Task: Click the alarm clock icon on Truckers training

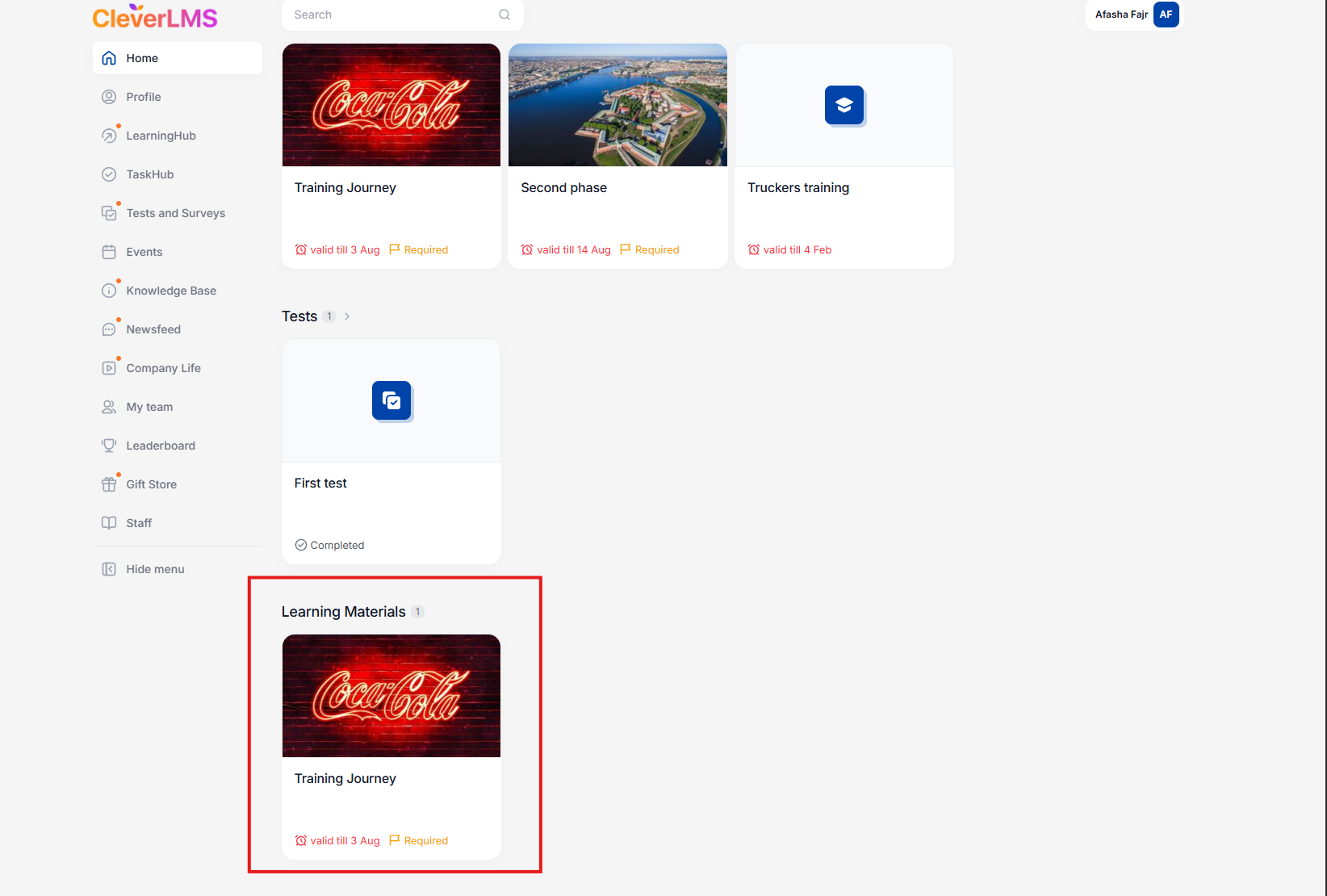Action: pyautogui.click(x=754, y=249)
